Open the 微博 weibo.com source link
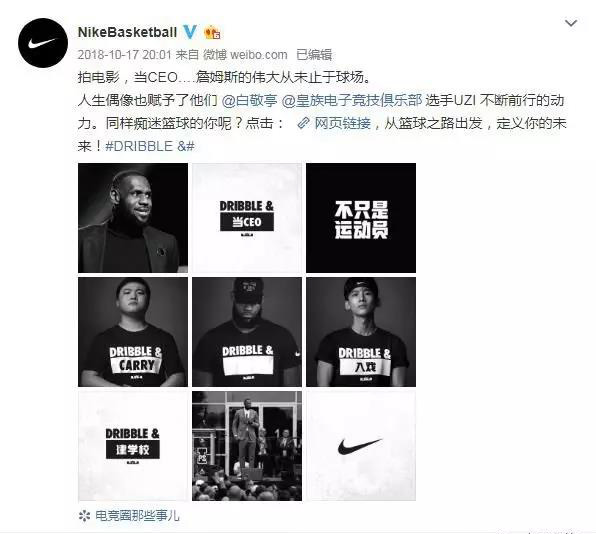The width and height of the screenshot is (596, 534). point(245,55)
